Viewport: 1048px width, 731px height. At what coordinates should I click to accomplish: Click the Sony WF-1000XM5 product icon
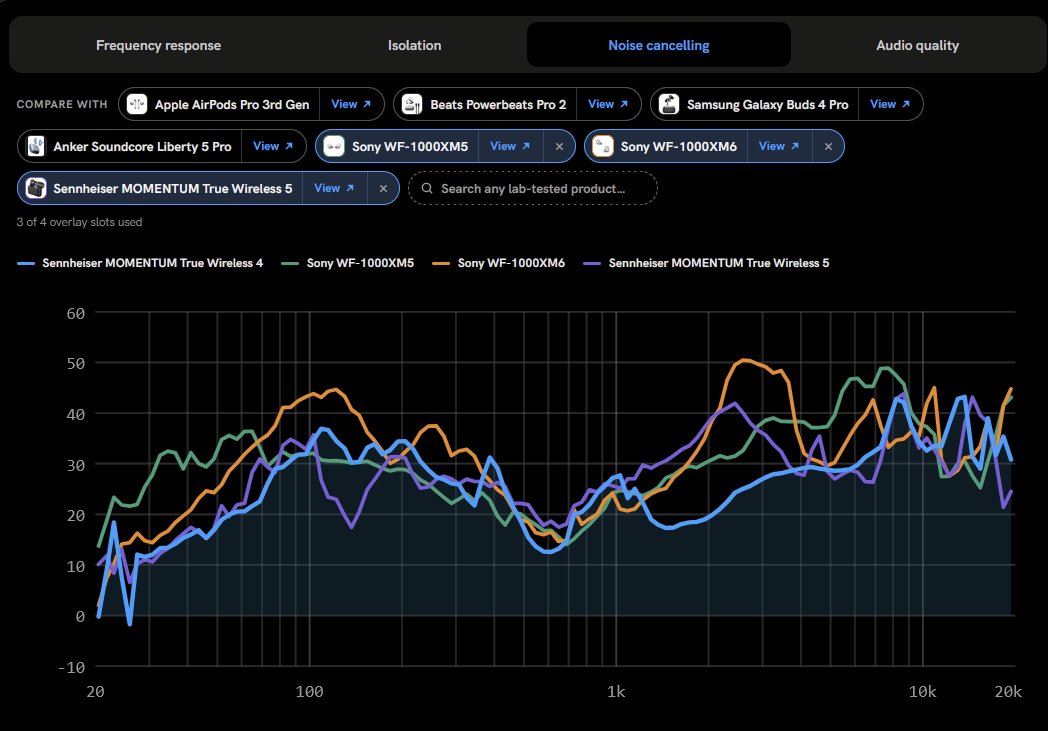334,146
